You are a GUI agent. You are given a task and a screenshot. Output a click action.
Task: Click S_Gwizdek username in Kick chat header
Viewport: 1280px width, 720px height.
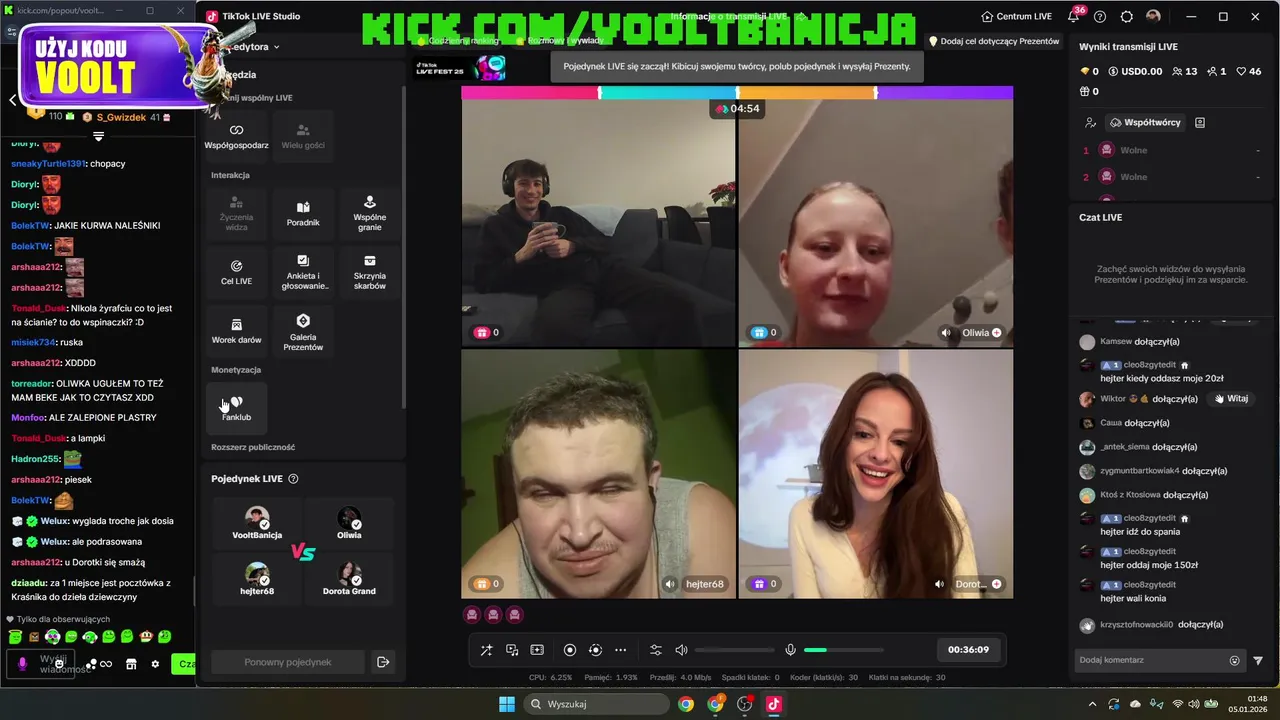tap(121, 117)
